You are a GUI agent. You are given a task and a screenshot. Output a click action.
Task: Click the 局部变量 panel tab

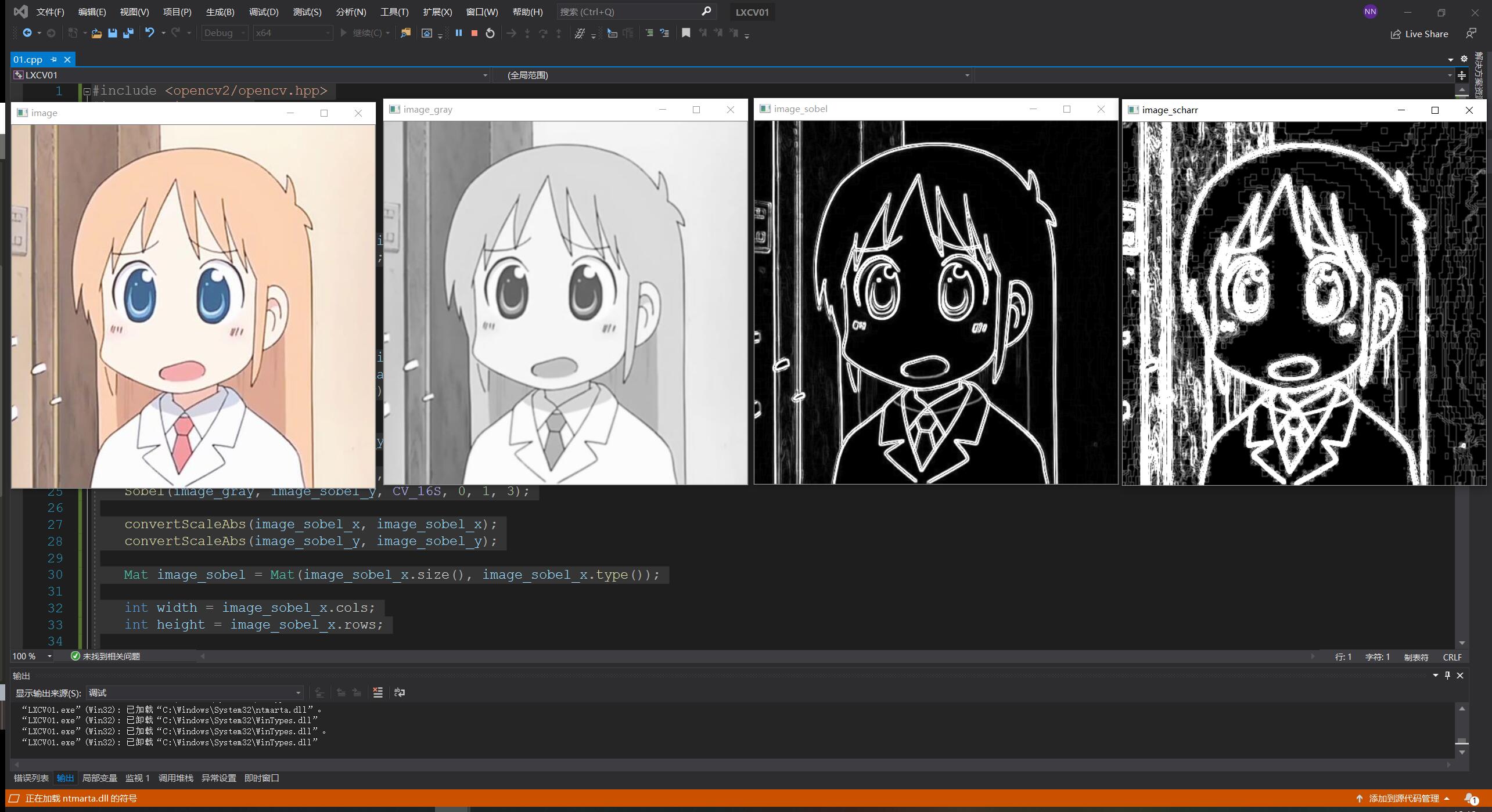(x=101, y=778)
